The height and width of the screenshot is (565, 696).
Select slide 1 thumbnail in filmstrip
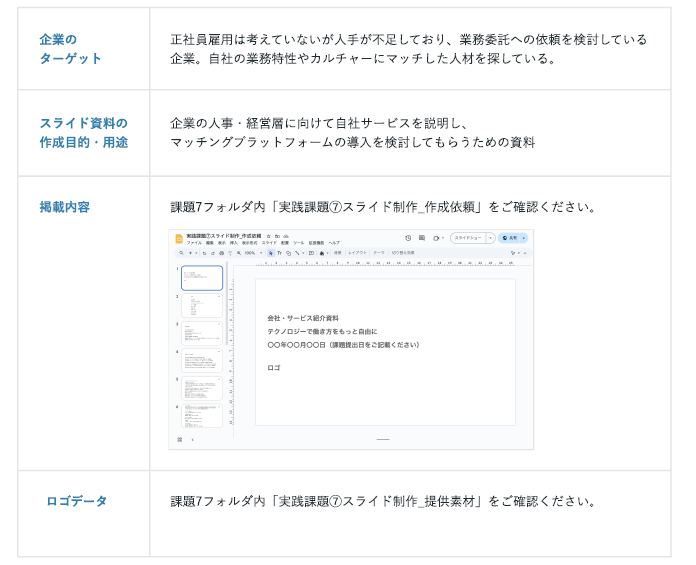coord(202,278)
